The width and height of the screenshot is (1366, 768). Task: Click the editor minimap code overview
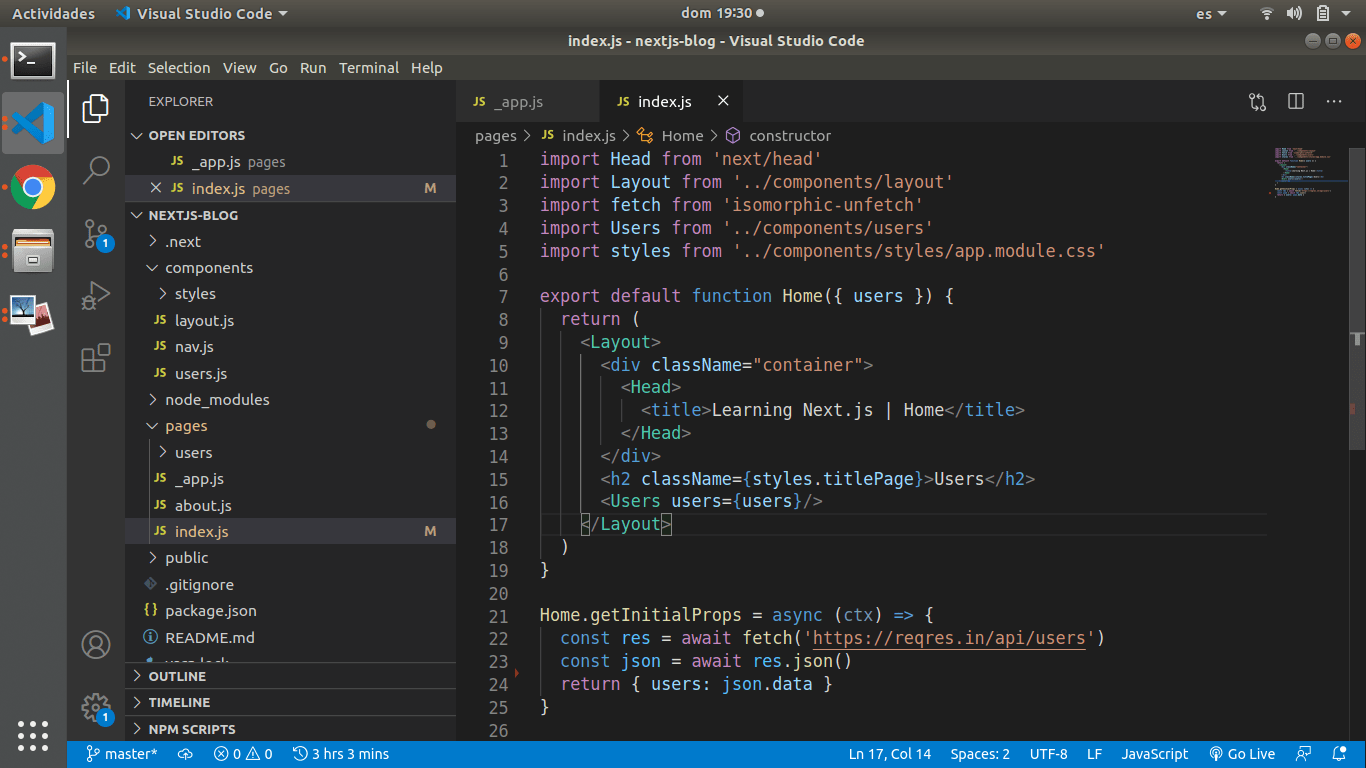point(1304,170)
